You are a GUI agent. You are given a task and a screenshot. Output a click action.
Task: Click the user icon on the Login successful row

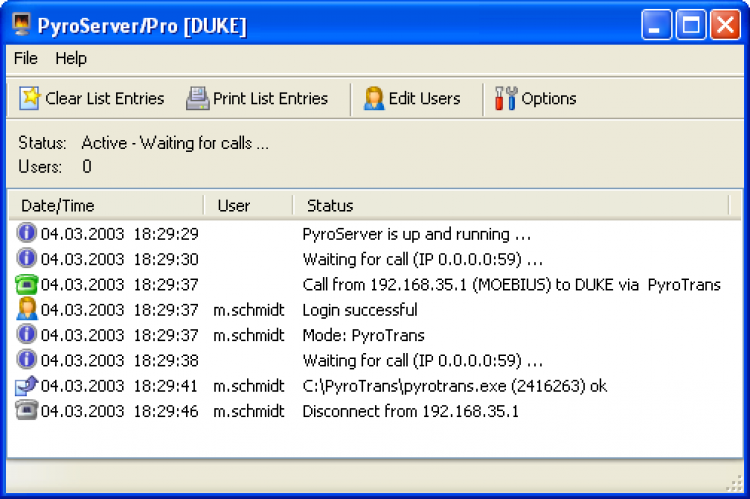coord(27,310)
